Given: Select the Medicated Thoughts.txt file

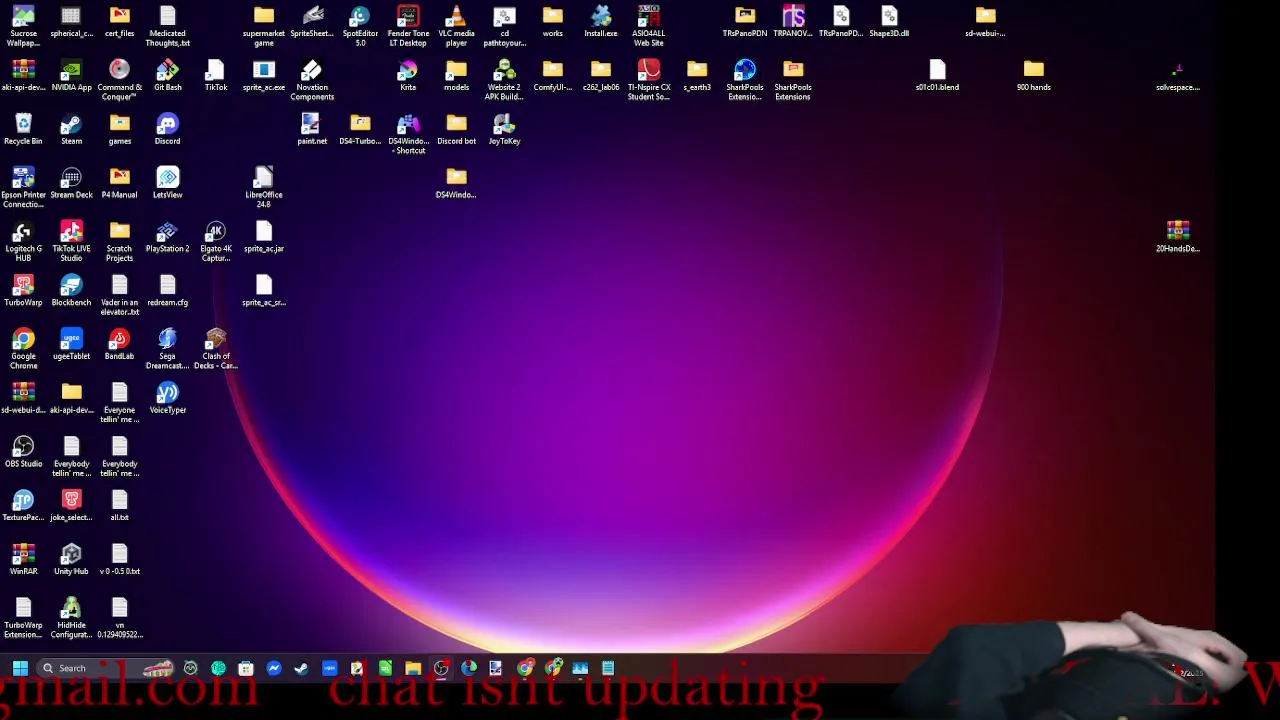Looking at the screenshot, I should (x=167, y=26).
